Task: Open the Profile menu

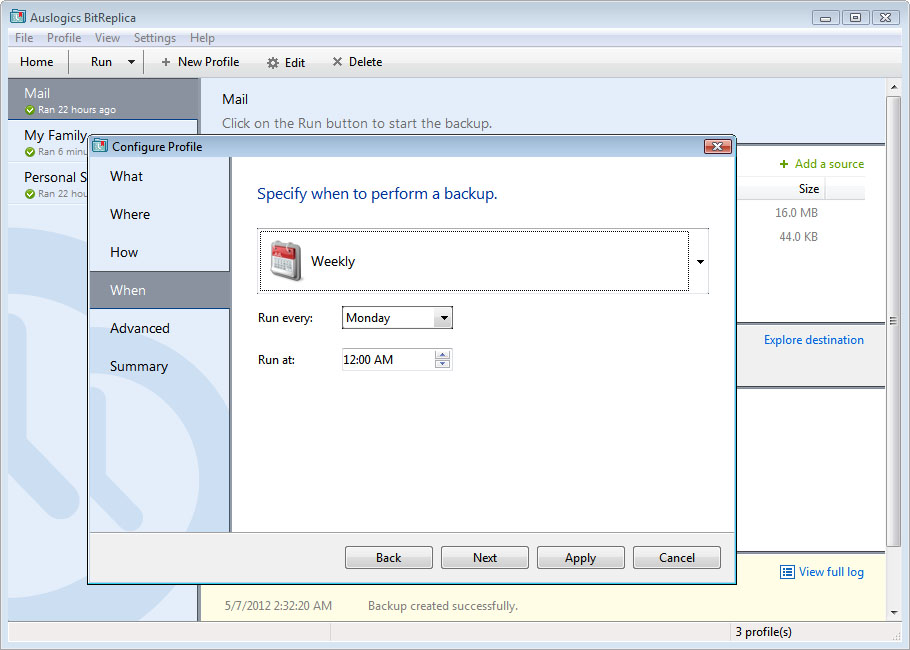Action: [x=64, y=38]
